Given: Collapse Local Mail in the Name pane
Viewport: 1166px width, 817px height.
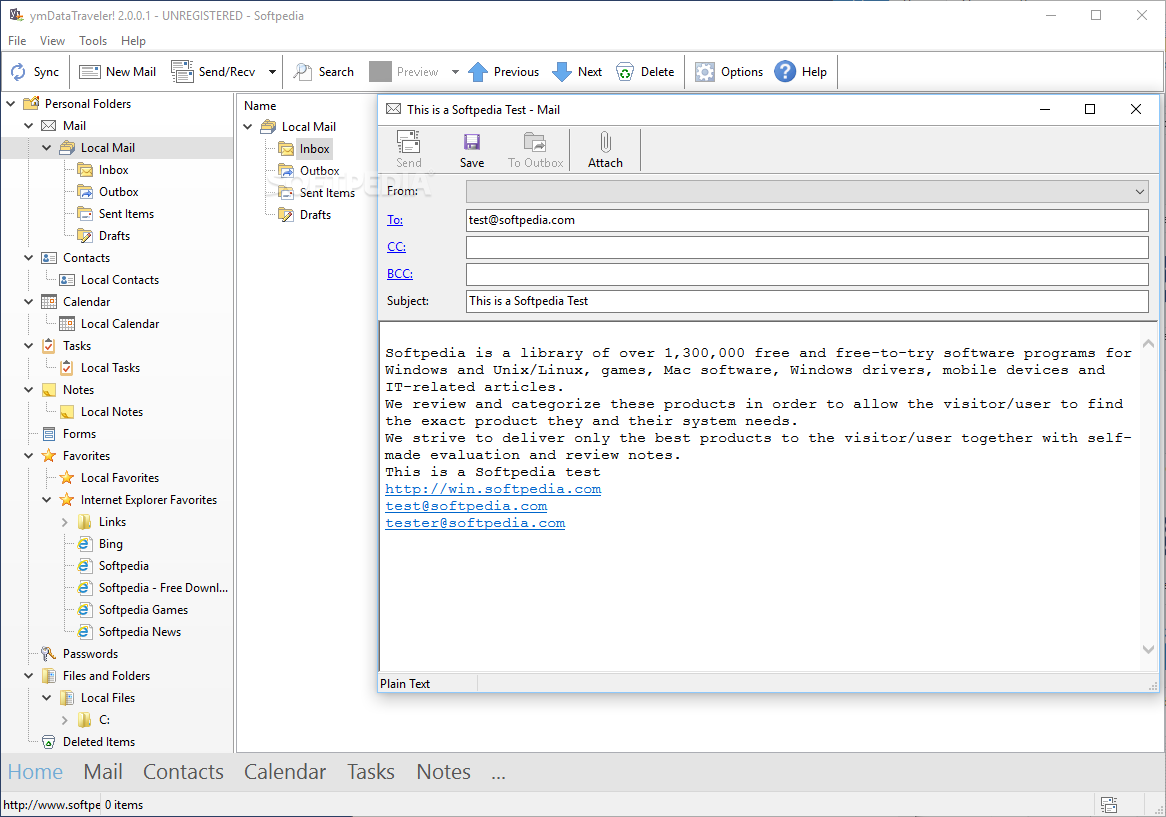Looking at the screenshot, I should coord(248,127).
